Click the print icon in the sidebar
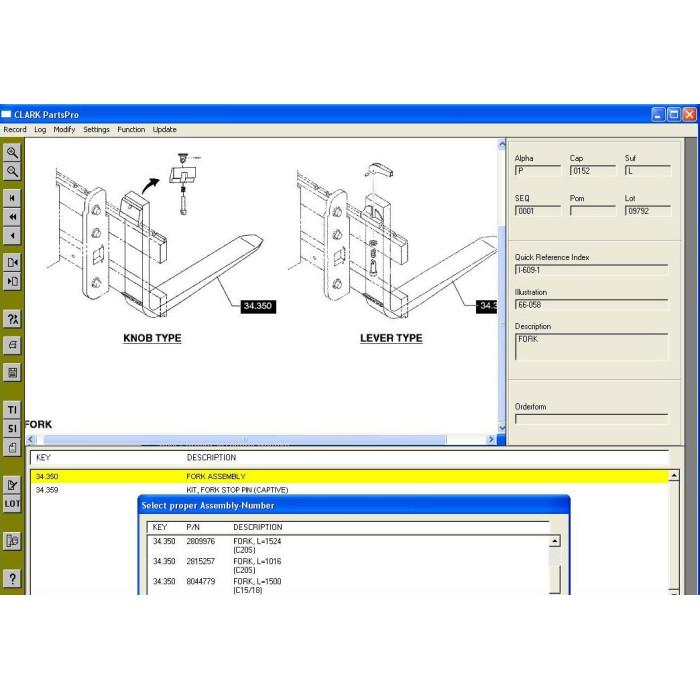700x700 pixels. point(12,345)
